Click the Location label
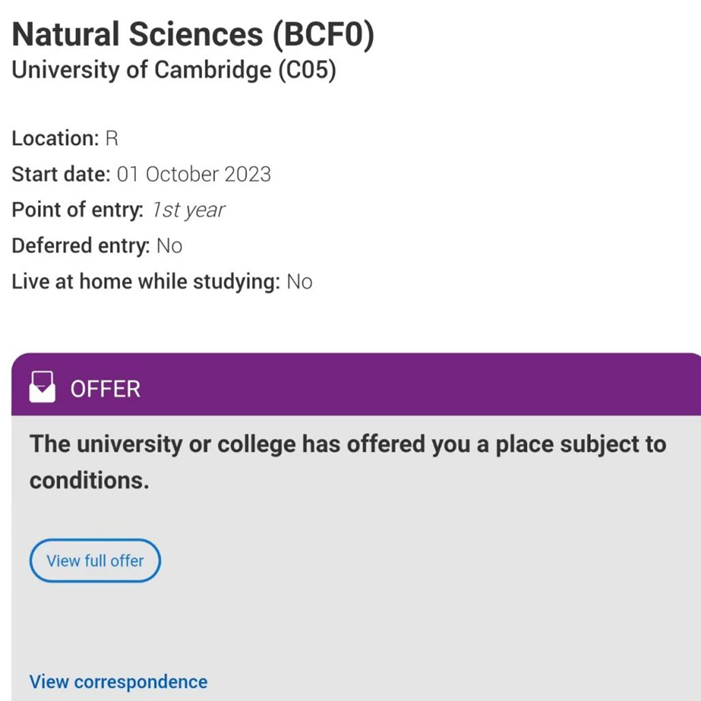 (55, 138)
